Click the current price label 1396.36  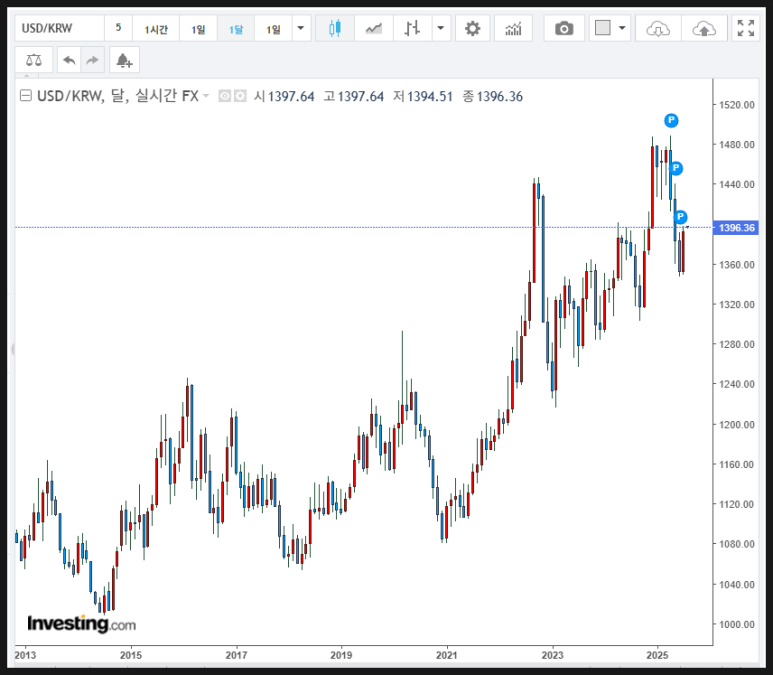click(736, 228)
